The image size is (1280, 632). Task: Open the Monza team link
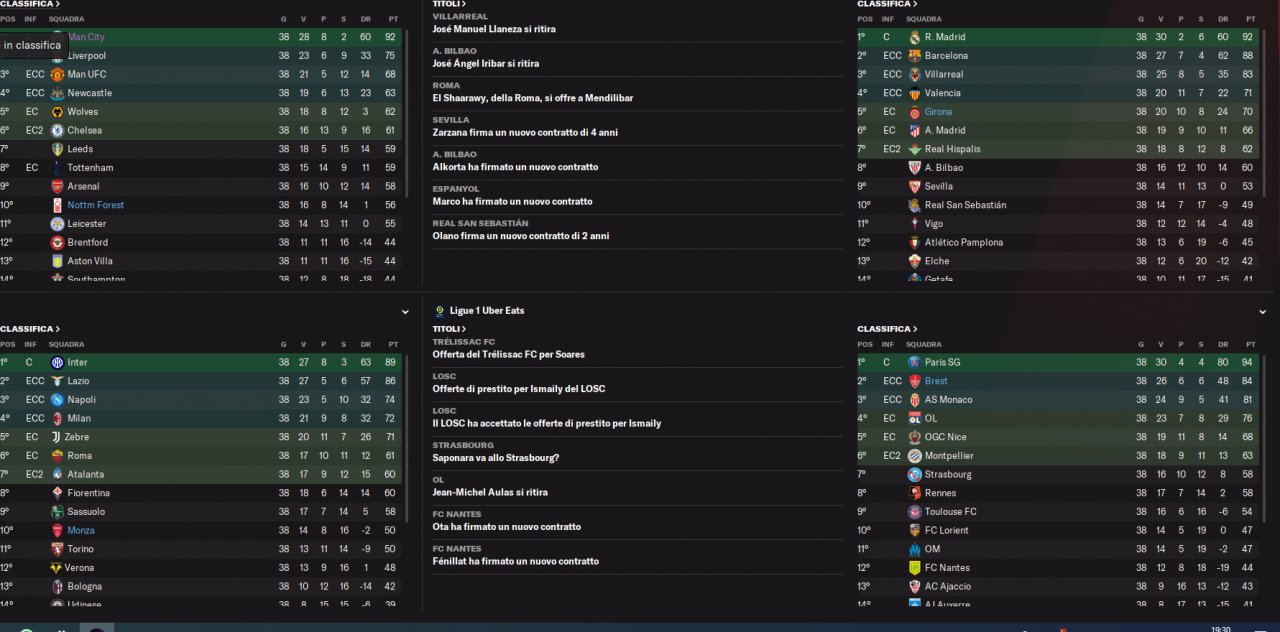click(x=81, y=530)
